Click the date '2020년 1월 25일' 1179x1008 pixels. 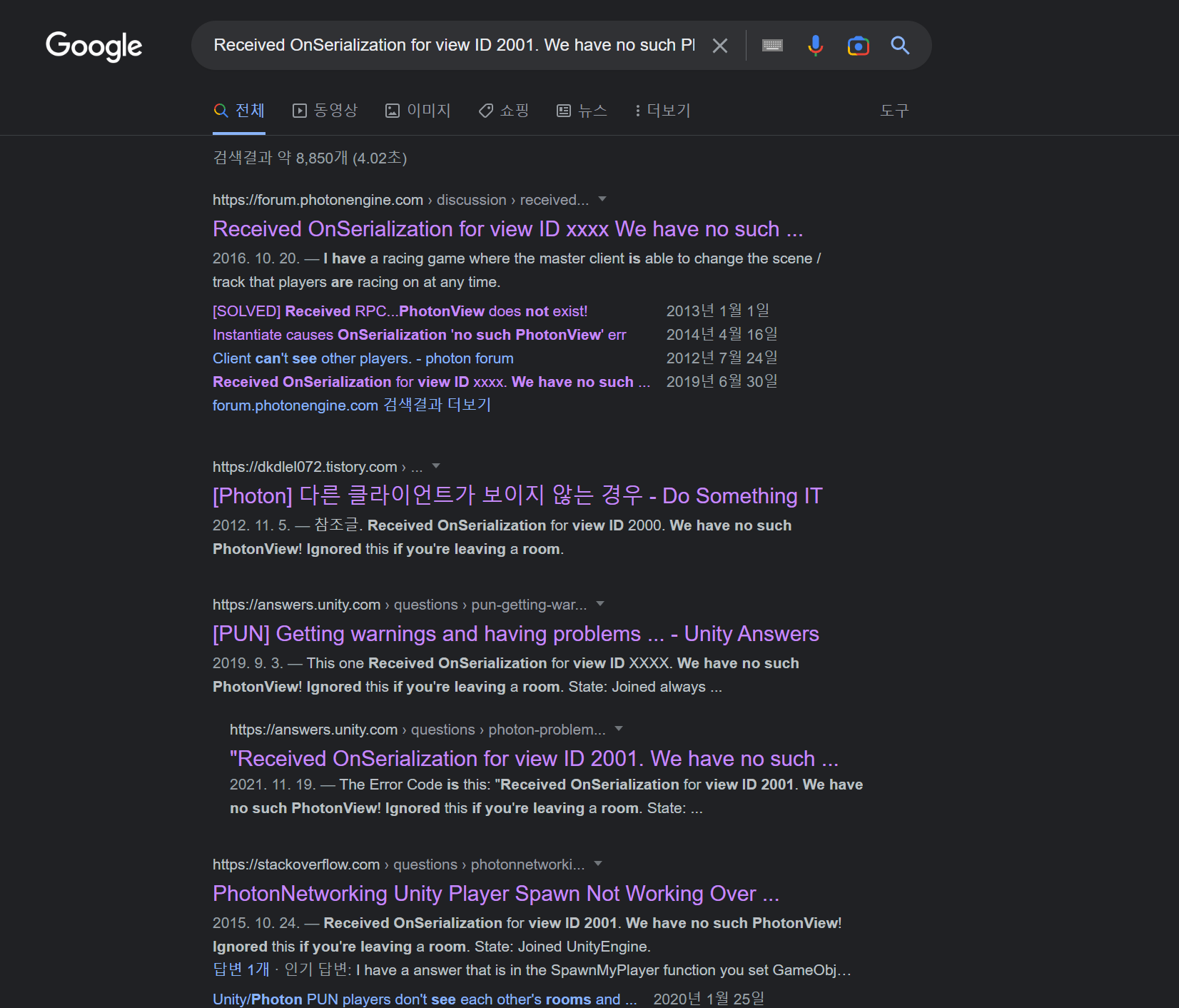tap(709, 999)
